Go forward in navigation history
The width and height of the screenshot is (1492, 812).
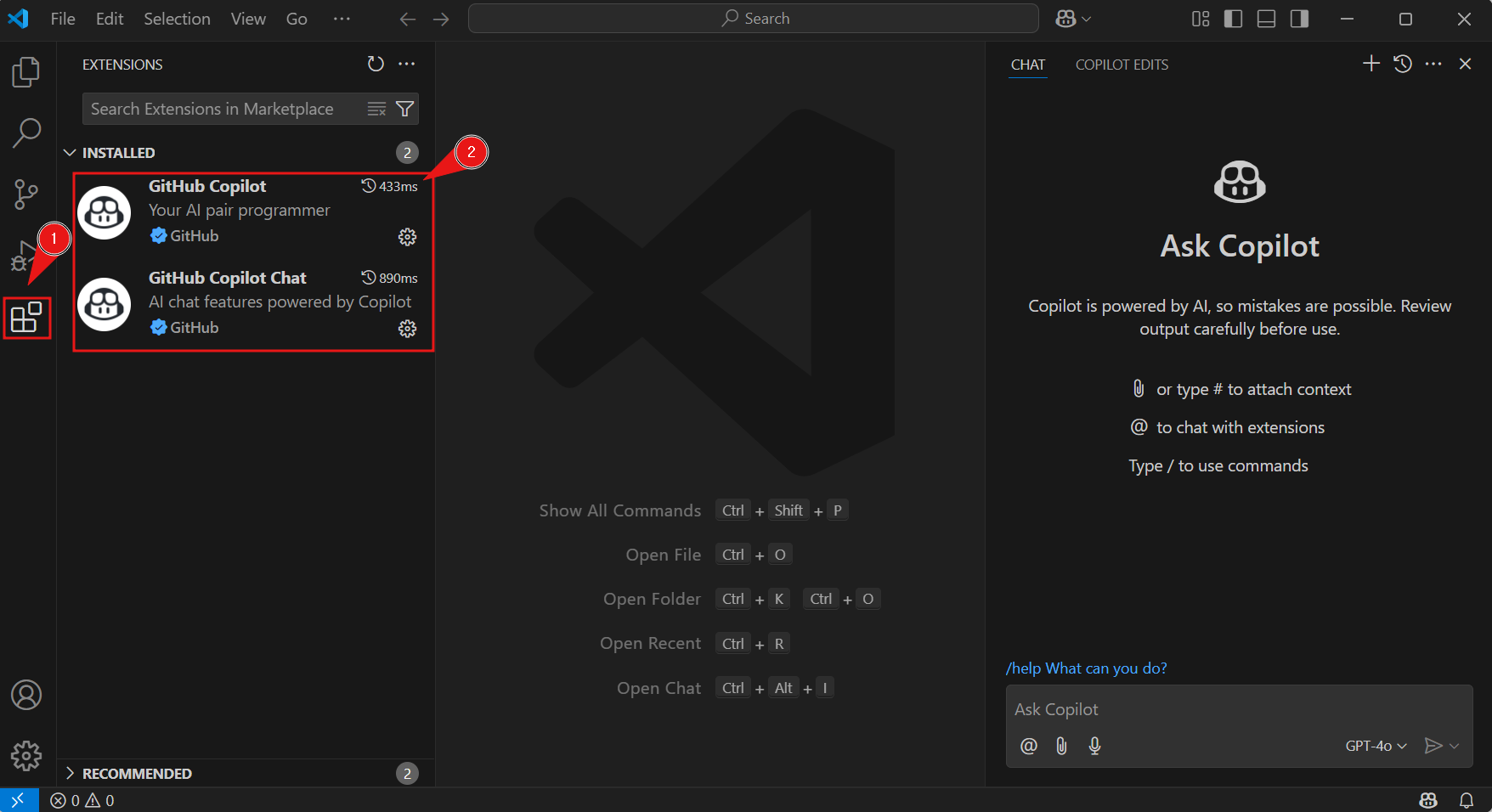click(x=441, y=19)
